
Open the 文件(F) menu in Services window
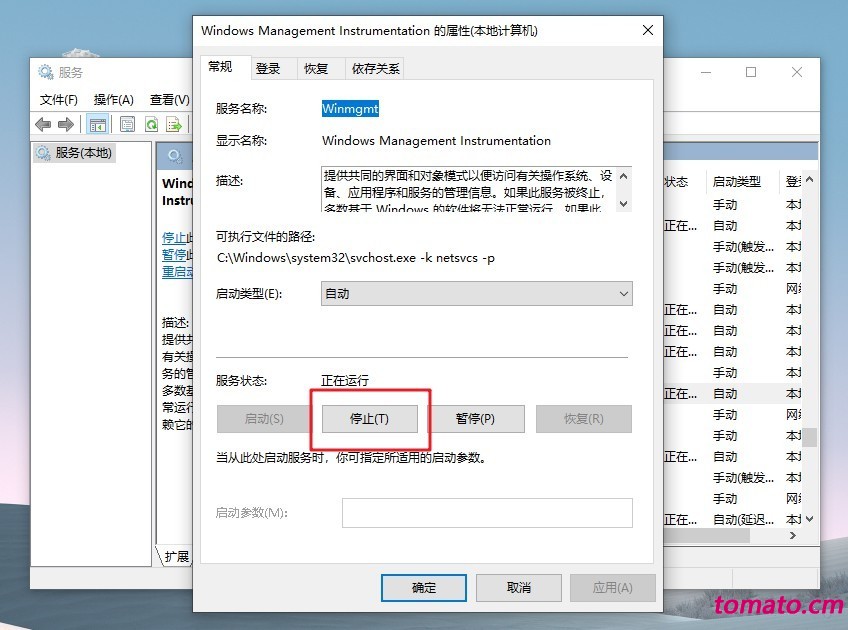58,100
